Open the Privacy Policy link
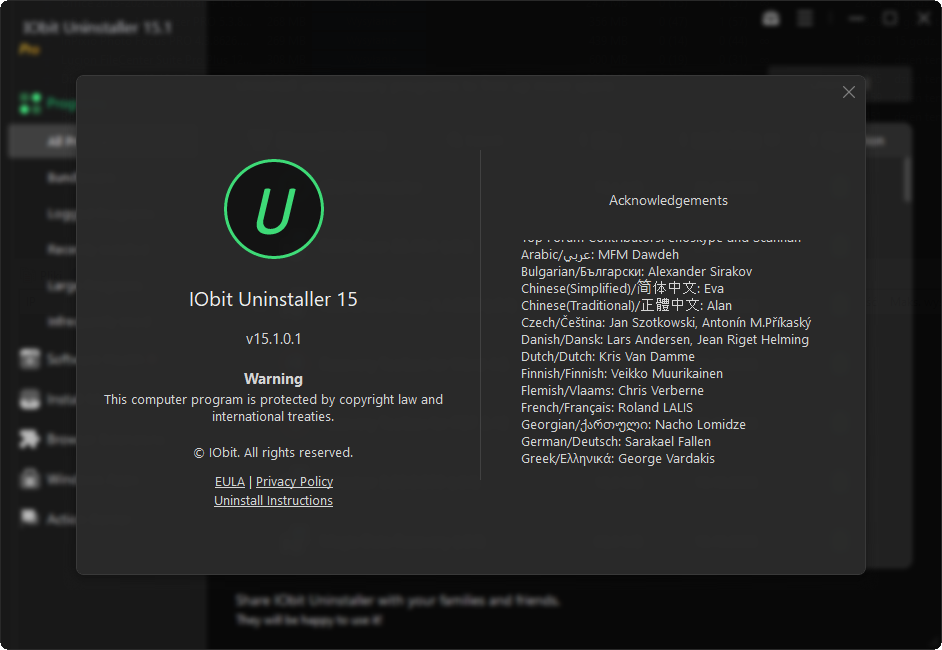This screenshot has width=942, height=650. (294, 482)
